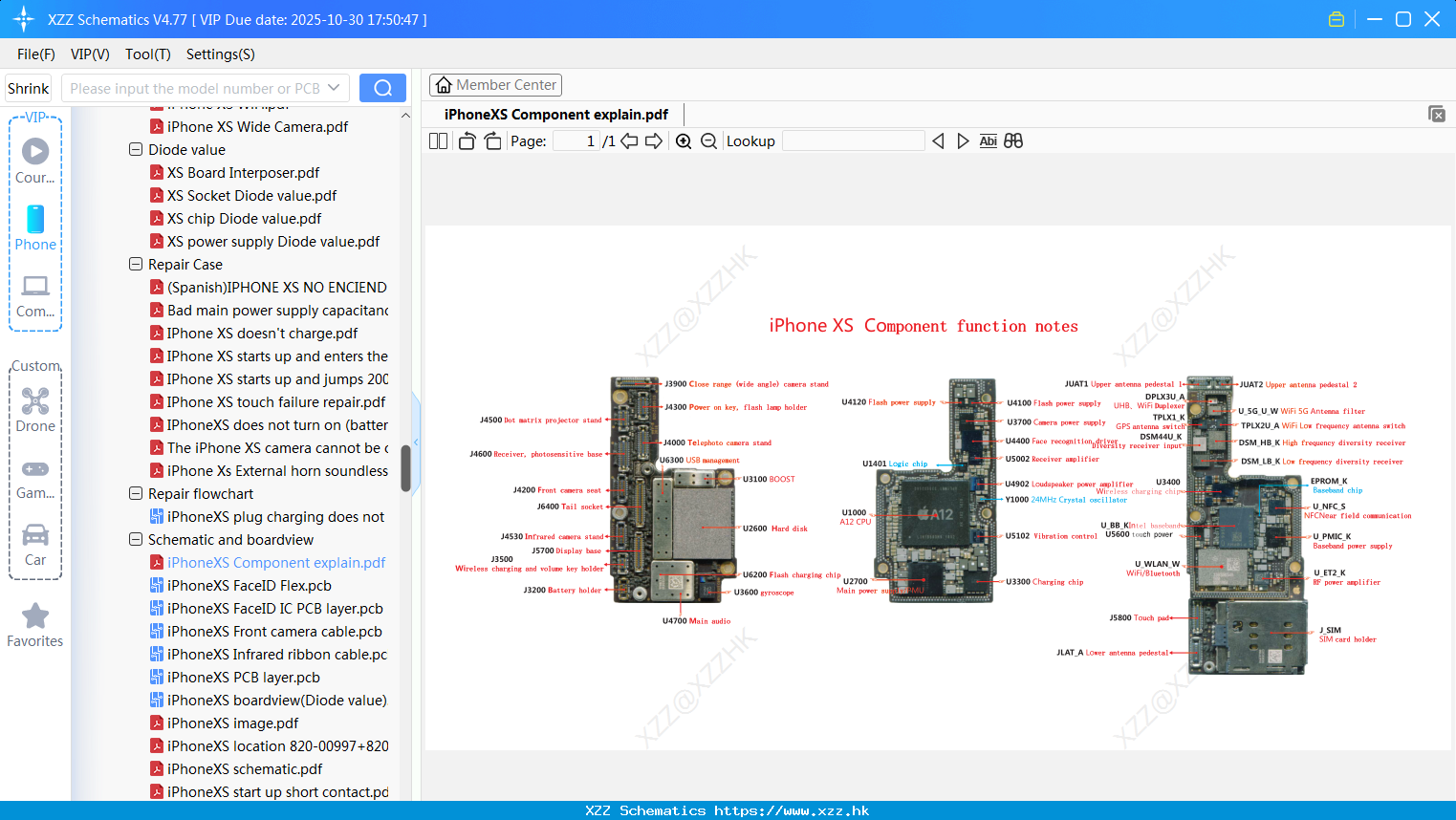The width and height of the screenshot is (1456, 820).
Task: Rotate the page clockwise
Action: [492, 141]
